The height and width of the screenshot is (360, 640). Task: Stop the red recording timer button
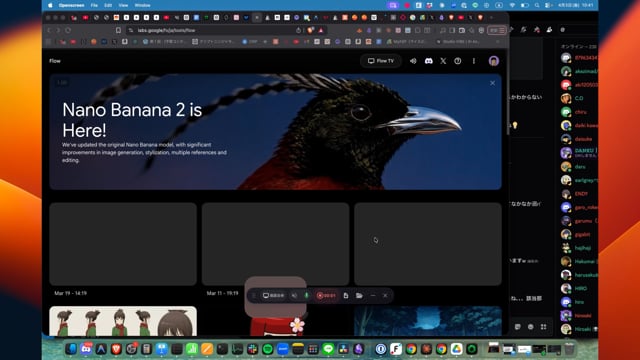coord(326,296)
